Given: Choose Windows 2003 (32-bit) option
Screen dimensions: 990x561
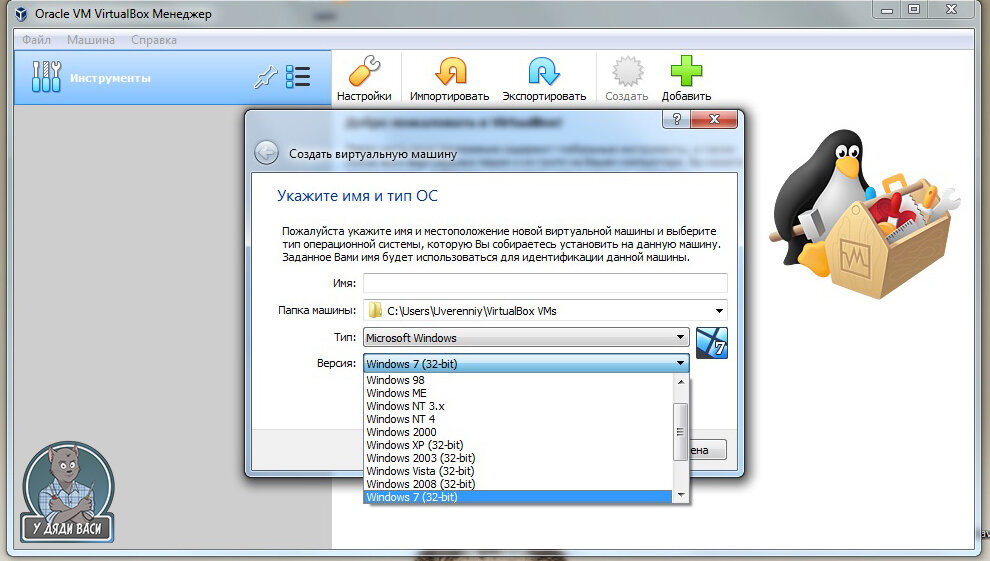Looking at the screenshot, I should (x=518, y=458).
